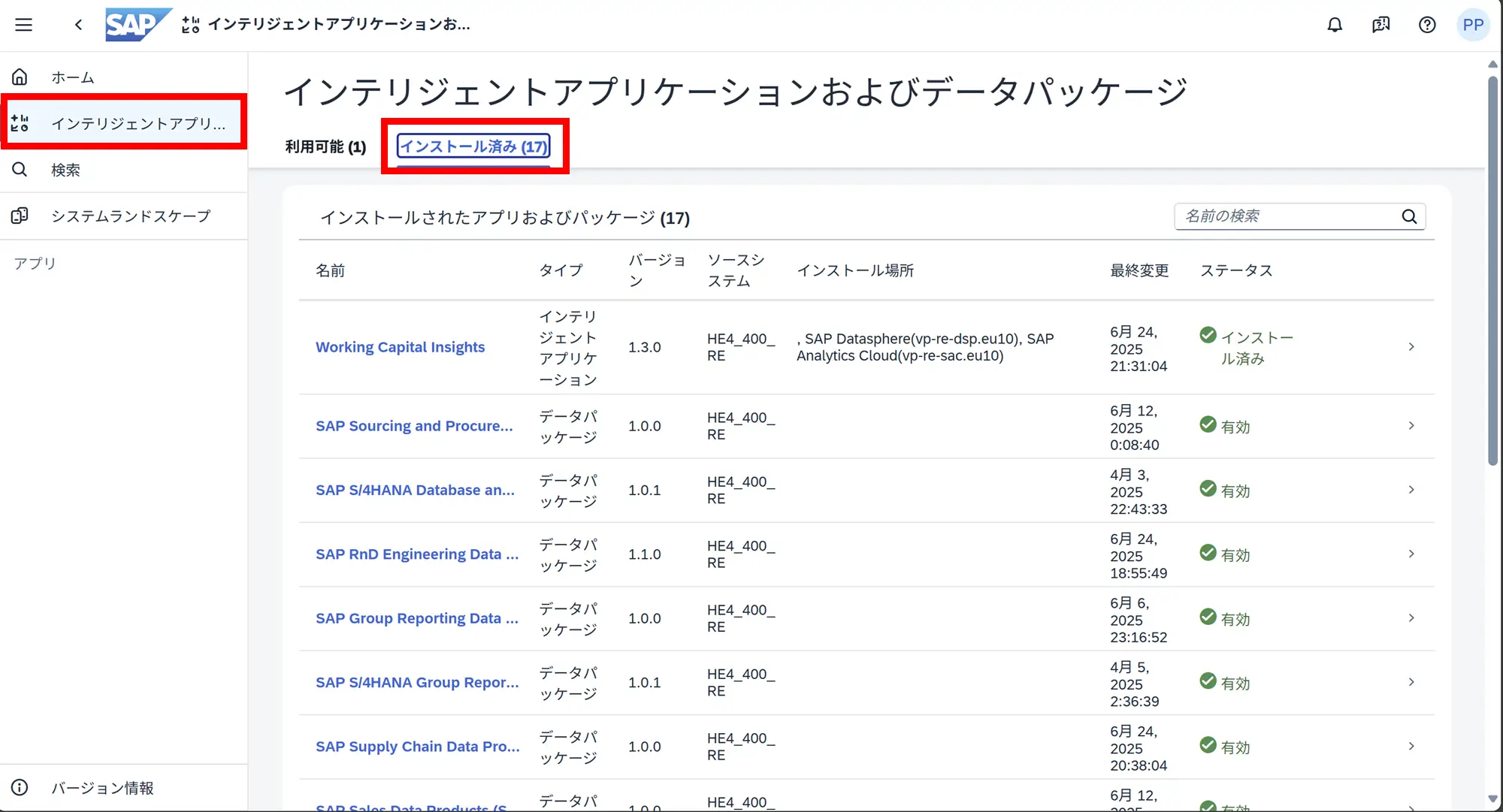
Task: Expand SAP RnD Engineering Data row chevron
Action: pyautogui.click(x=1411, y=554)
